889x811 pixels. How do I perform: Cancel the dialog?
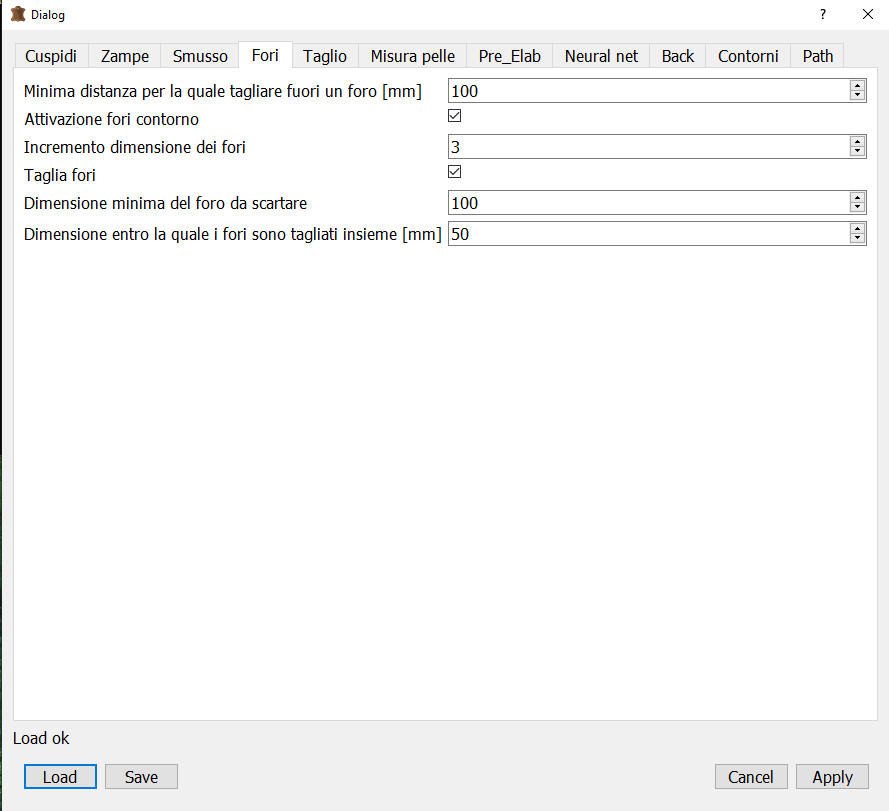tap(751, 777)
